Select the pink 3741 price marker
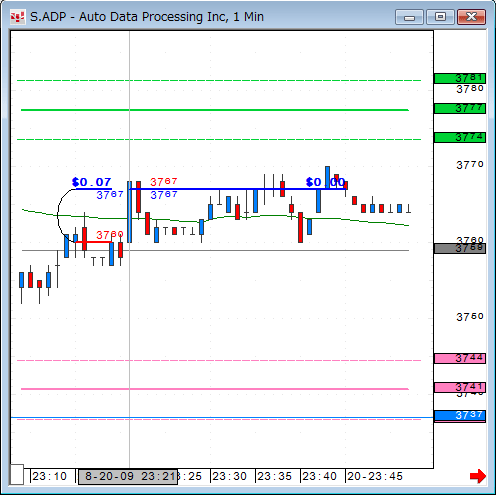Viewport: 496px width, 495px height. click(460, 387)
